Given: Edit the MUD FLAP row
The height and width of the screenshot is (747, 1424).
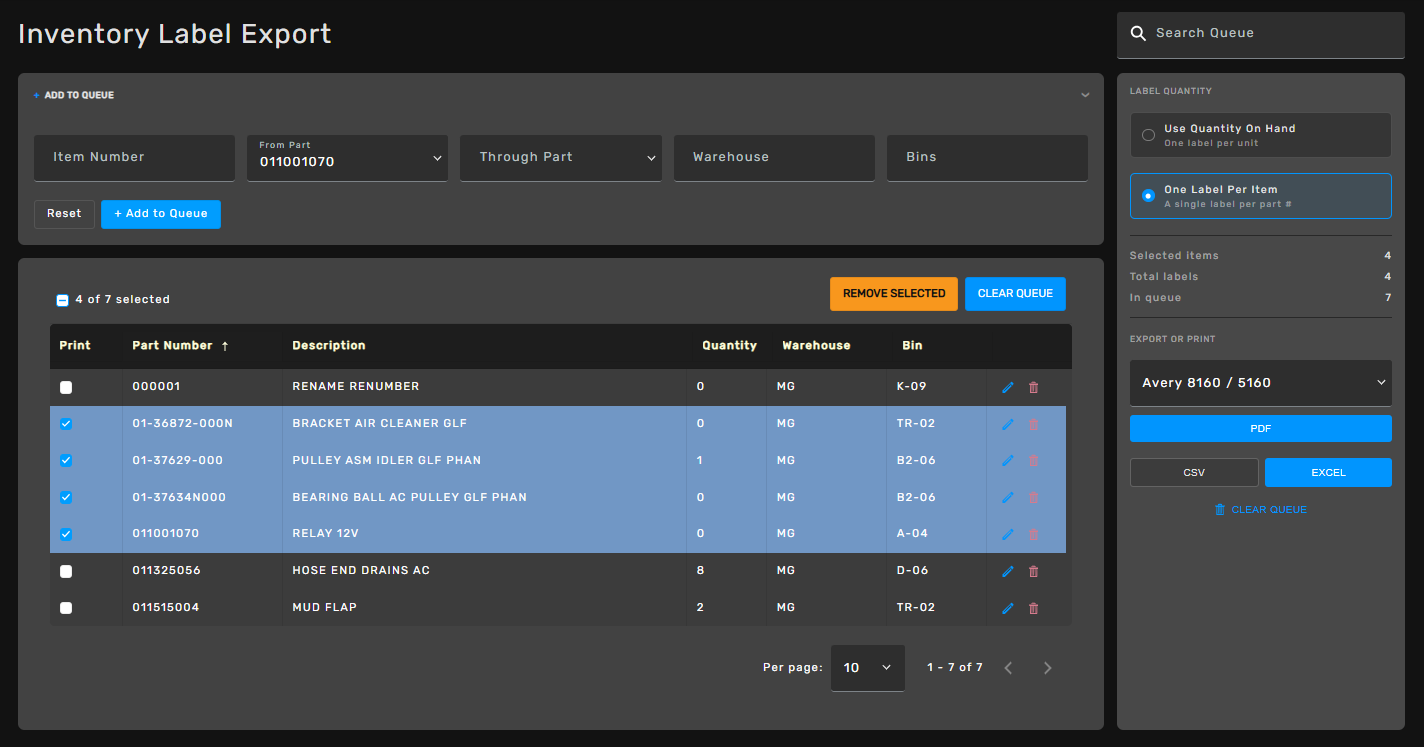Looking at the screenshot, I should [x=1007, y=608].
